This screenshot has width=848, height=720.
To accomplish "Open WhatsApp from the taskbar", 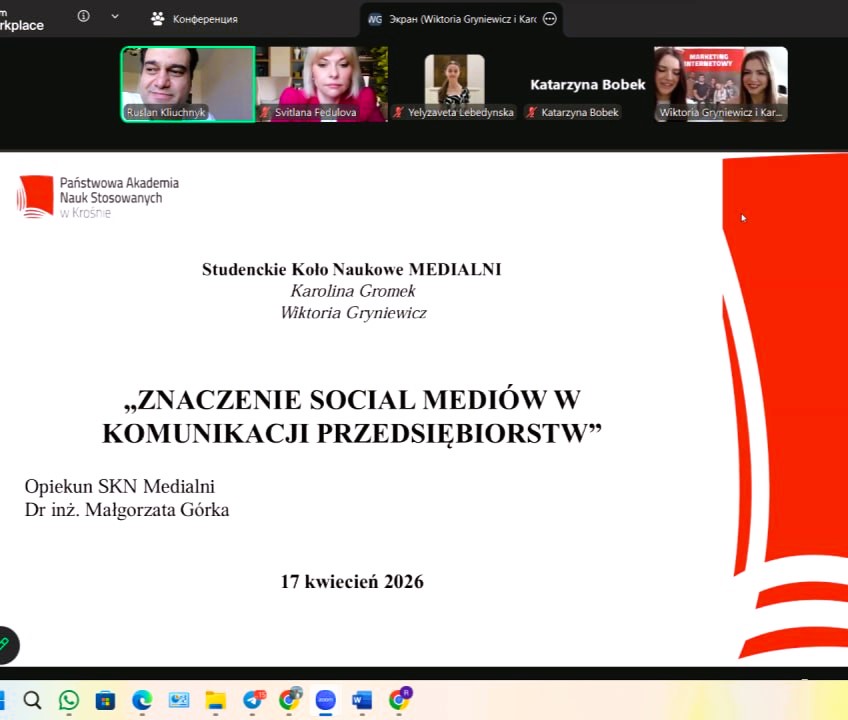I will 69,700.
